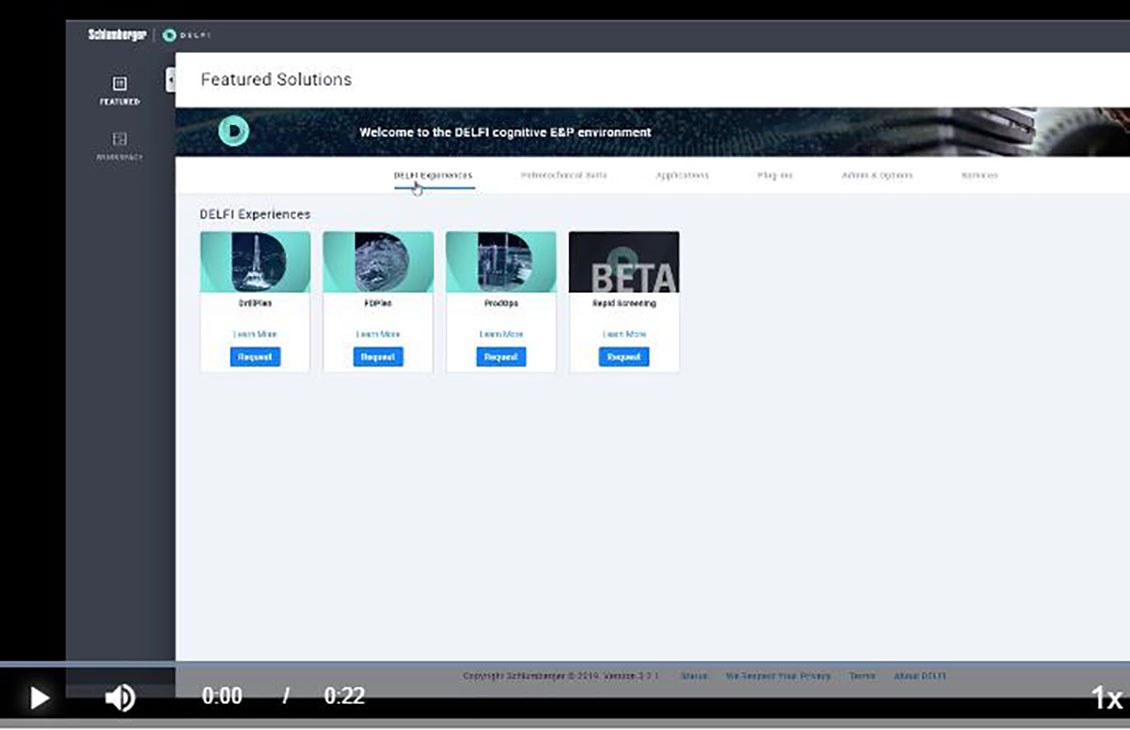Open the Terms footer link
This screenshot has width=1130, height=730.
862,676
